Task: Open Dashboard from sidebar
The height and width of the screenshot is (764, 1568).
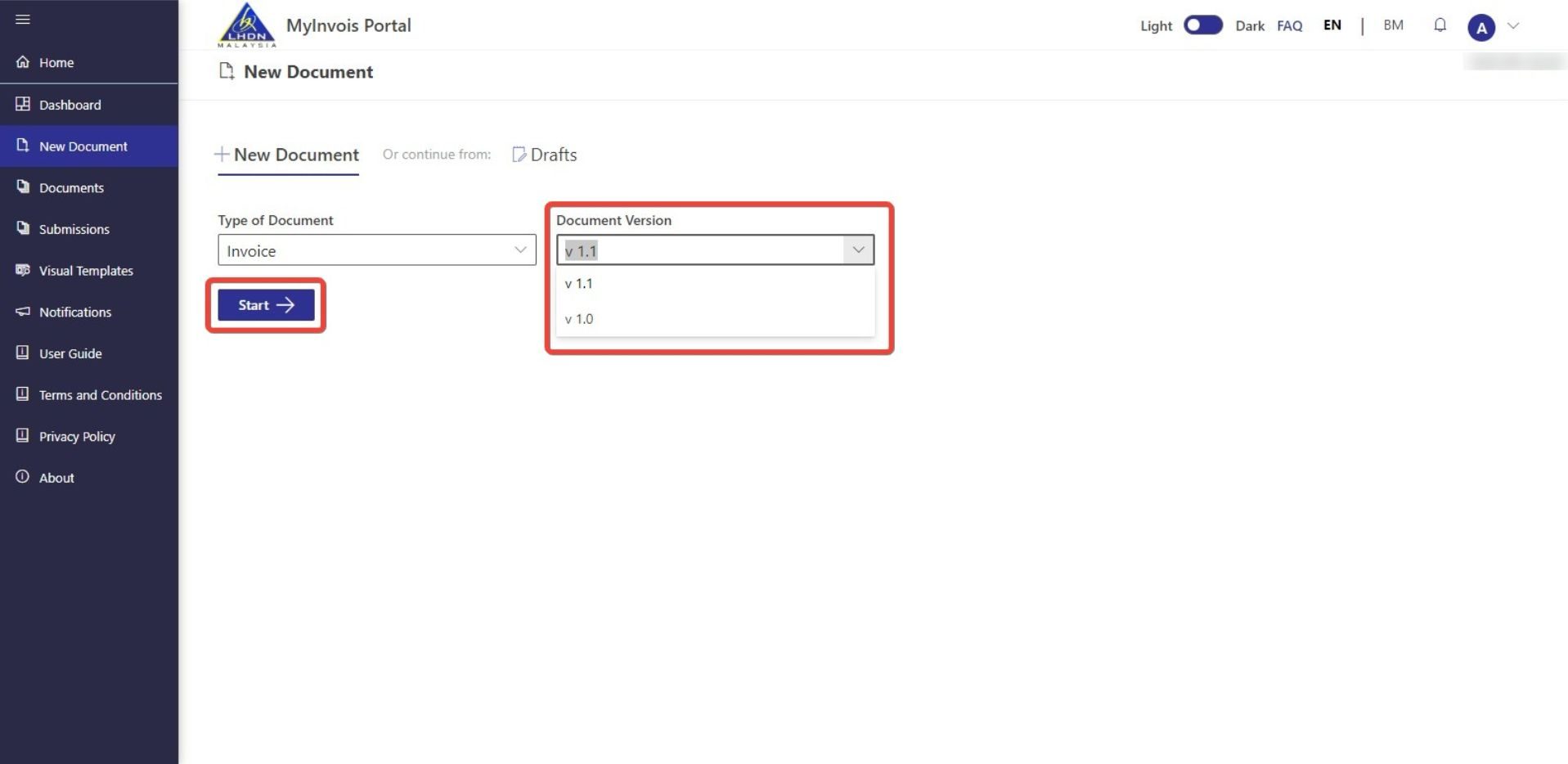Action: (x=88, y=105)
